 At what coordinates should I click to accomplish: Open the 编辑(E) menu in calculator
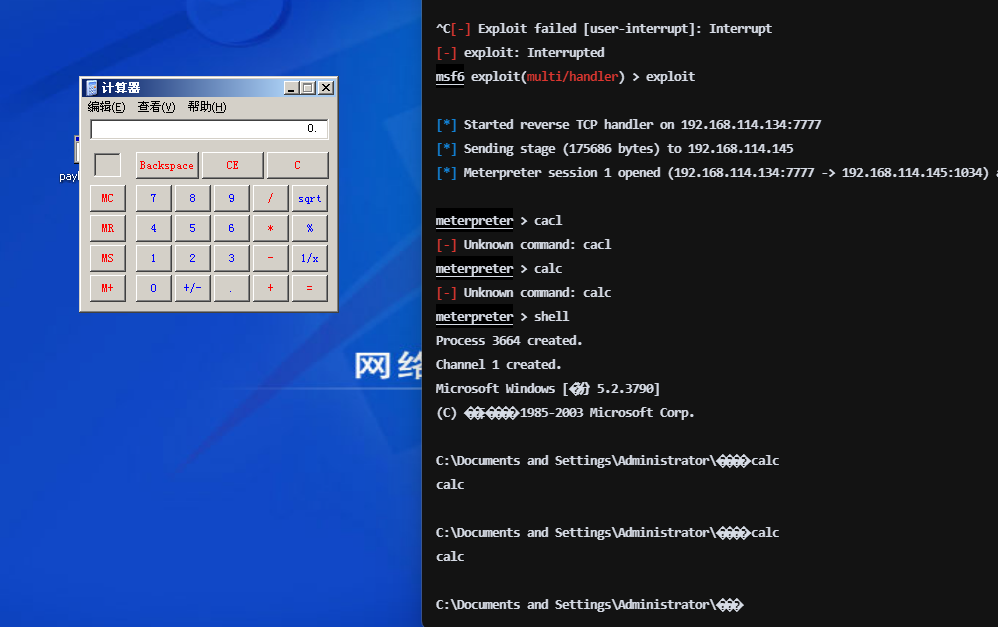[x=106, y=107]
